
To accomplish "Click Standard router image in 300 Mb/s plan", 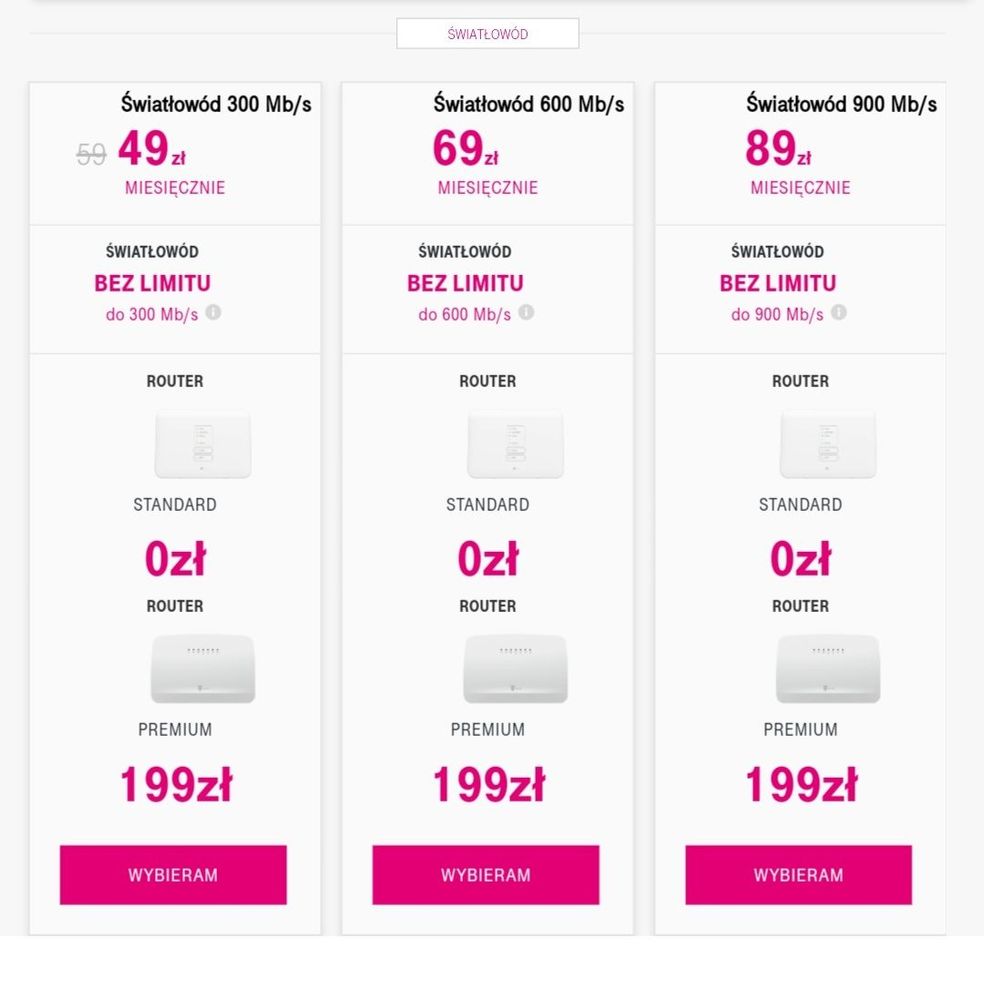I will 202,443.
